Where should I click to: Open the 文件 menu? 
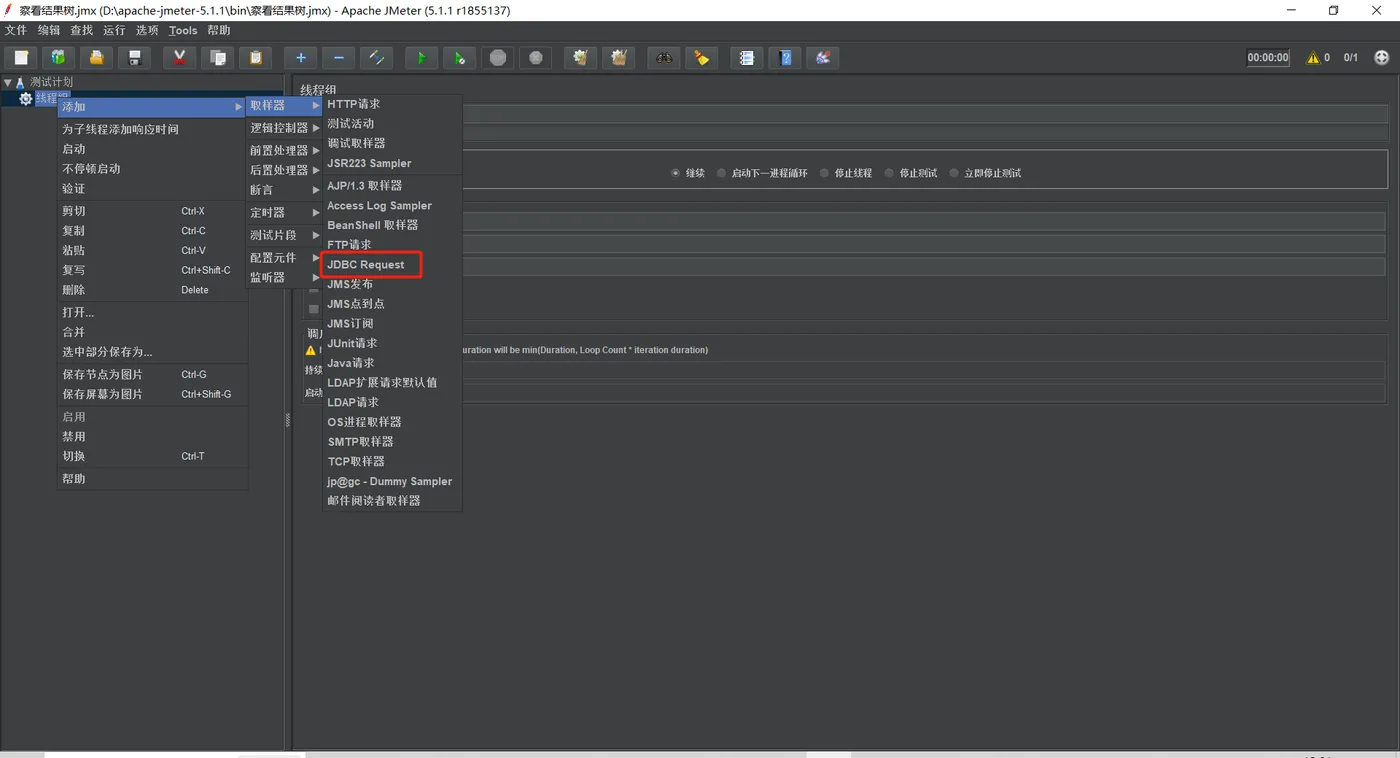pyautogui.click(x=16, y=31)
